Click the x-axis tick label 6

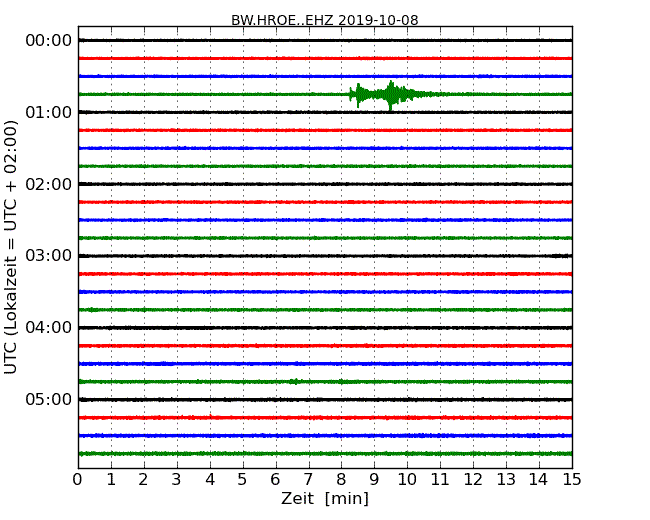pos(275,480)
